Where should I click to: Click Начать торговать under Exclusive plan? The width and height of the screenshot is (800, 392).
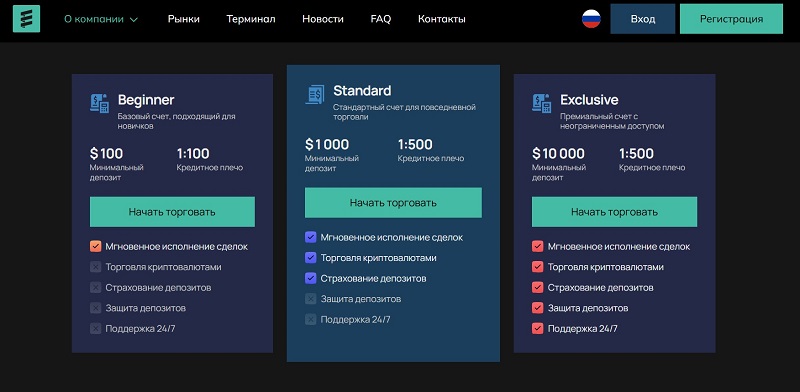tap(614, 212)
